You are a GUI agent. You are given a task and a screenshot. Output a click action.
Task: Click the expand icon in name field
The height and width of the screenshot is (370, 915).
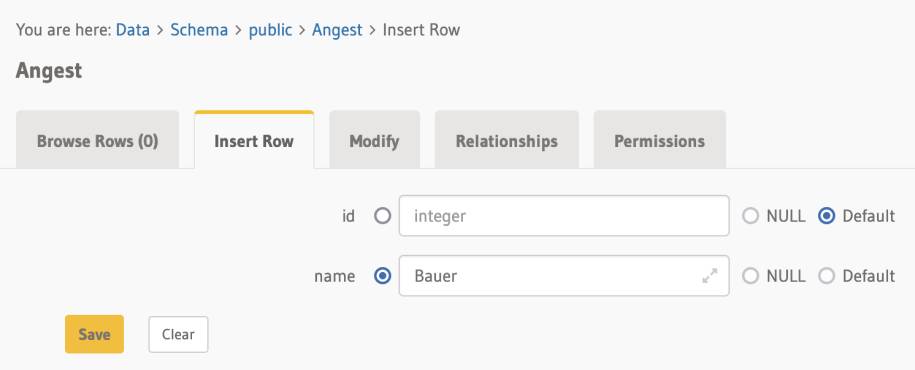(710, 275)
